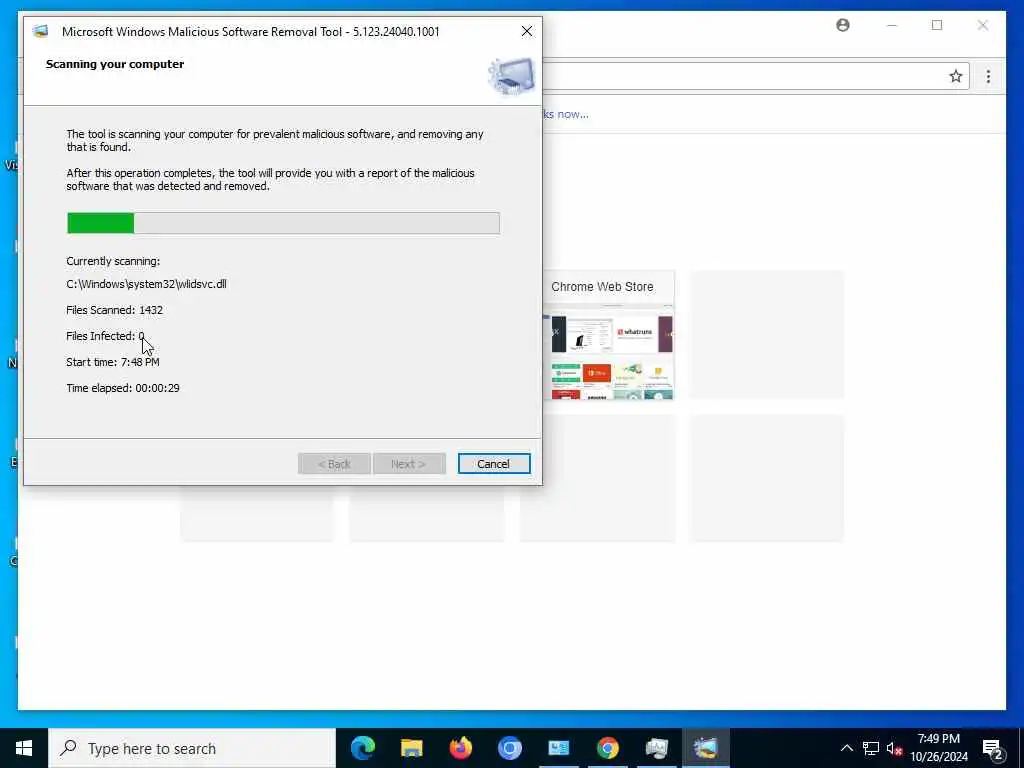
Task: Open the taskbar clock and date
Action: (x=938, y=748)
